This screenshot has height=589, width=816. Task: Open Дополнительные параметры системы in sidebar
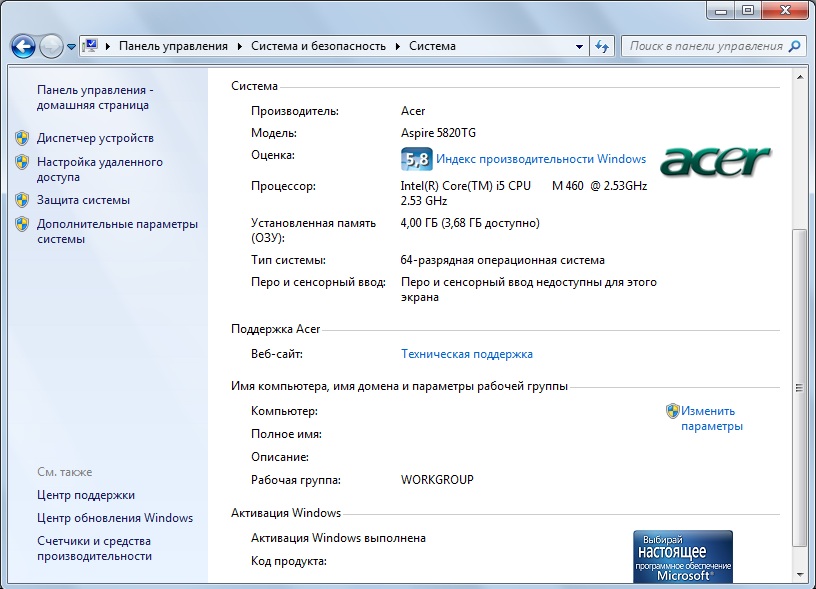(117, 232)
